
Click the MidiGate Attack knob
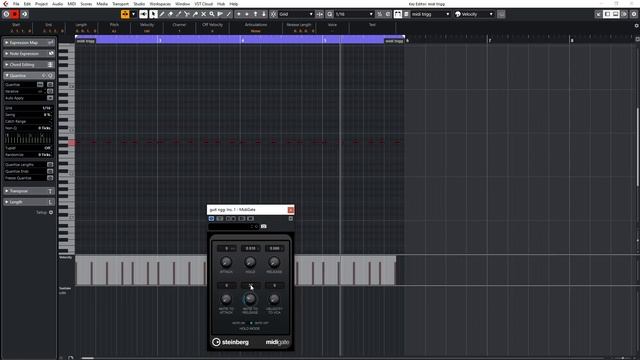click(x=226, y=262)
